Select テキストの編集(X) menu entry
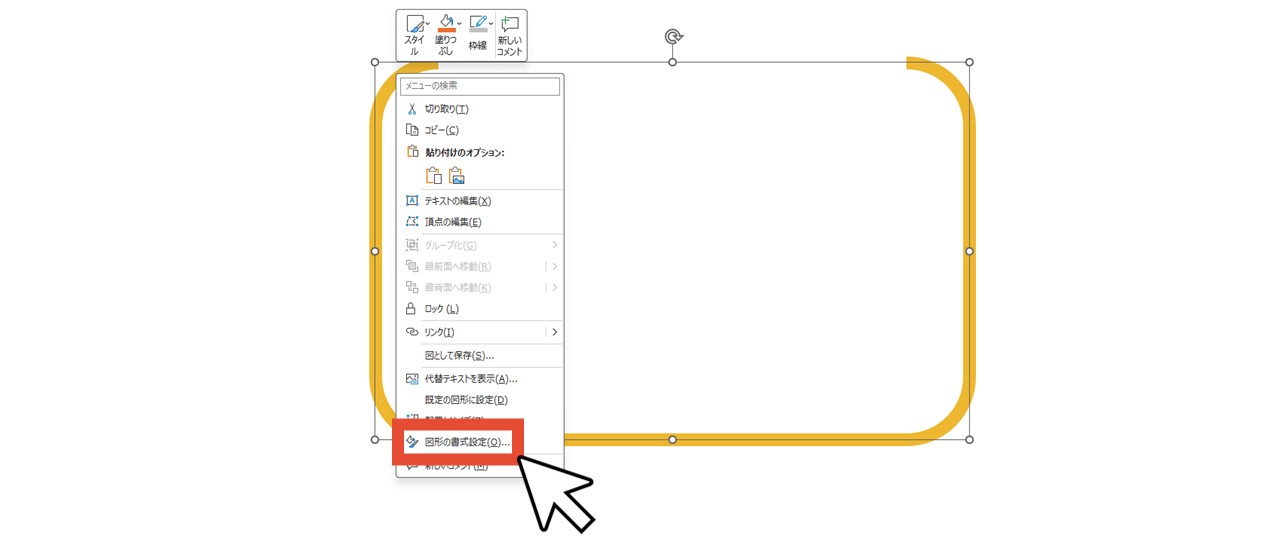The width and height of the screenshot is (1280, 537). pyautogui.click(x=457, y=201)
